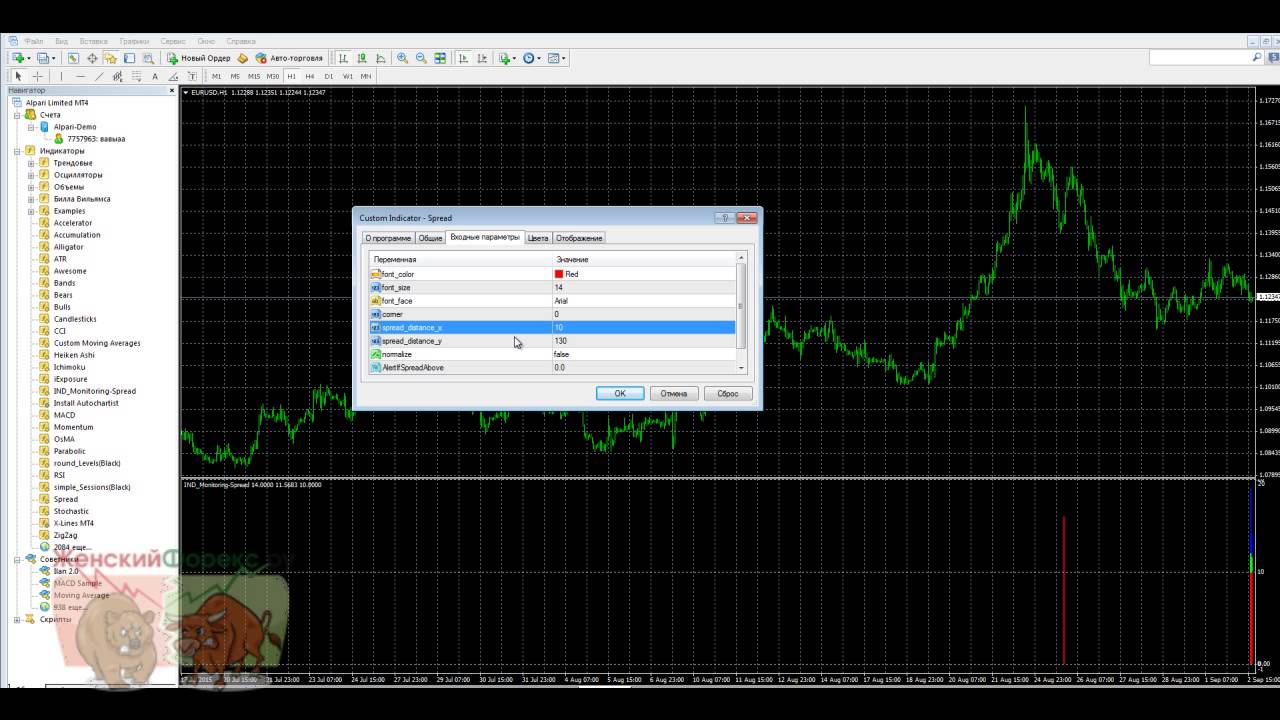Select the spread_distance_y value 130
1280x720 pixels.
[560, 341]
